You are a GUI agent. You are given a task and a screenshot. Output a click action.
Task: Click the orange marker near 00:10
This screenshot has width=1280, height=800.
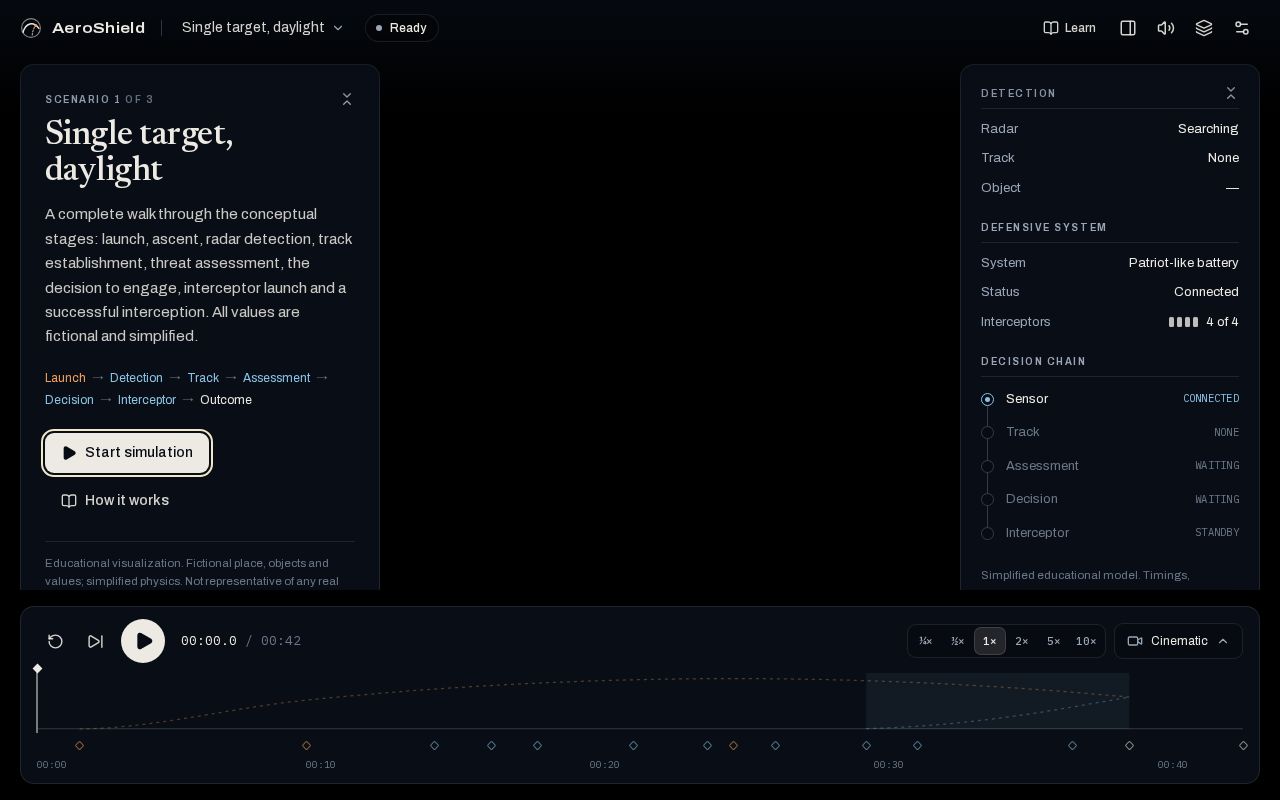coord(306,745)
